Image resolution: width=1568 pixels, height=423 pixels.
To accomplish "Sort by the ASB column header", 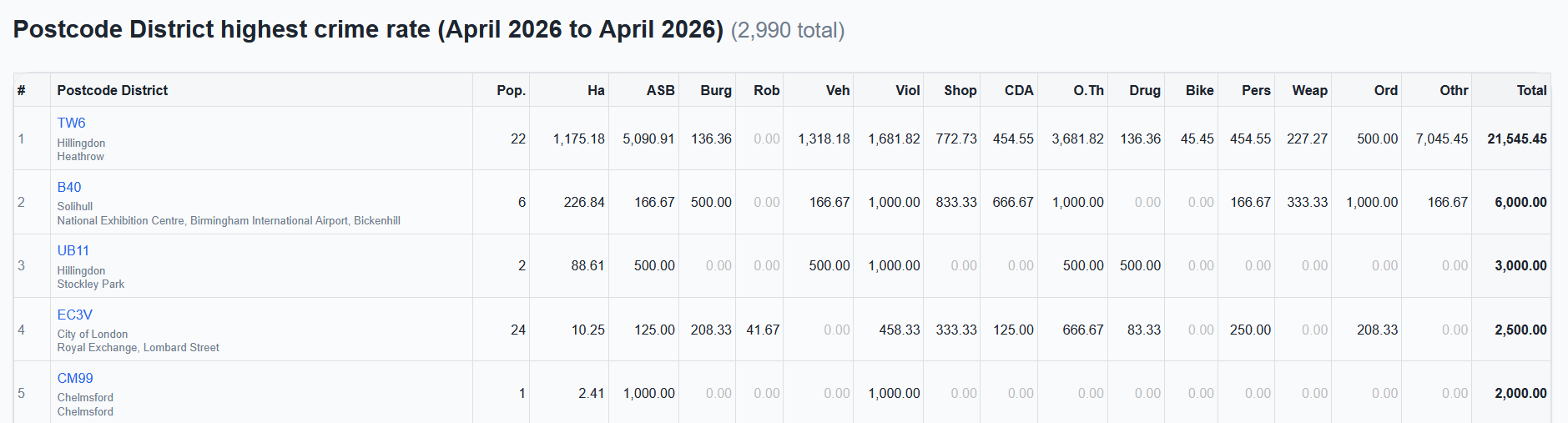I will [660, 90].
